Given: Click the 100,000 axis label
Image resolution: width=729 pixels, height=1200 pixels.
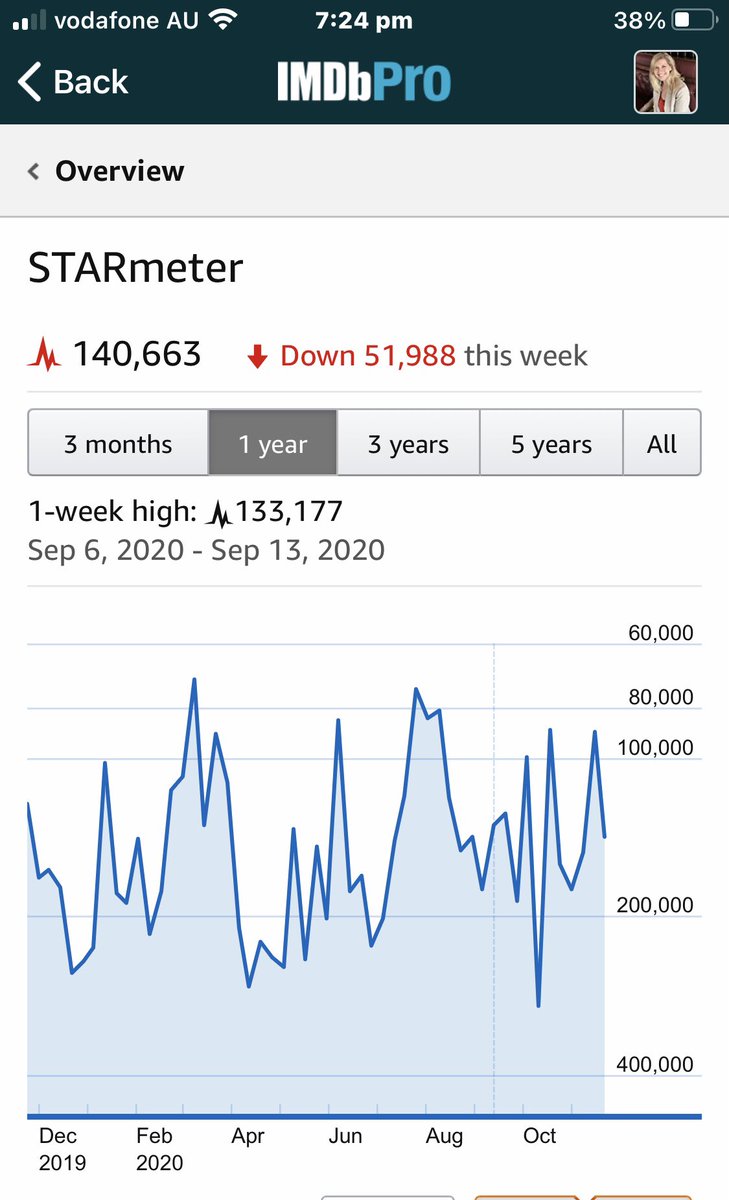Looking at the screenshot, I should tap(656, 748).
